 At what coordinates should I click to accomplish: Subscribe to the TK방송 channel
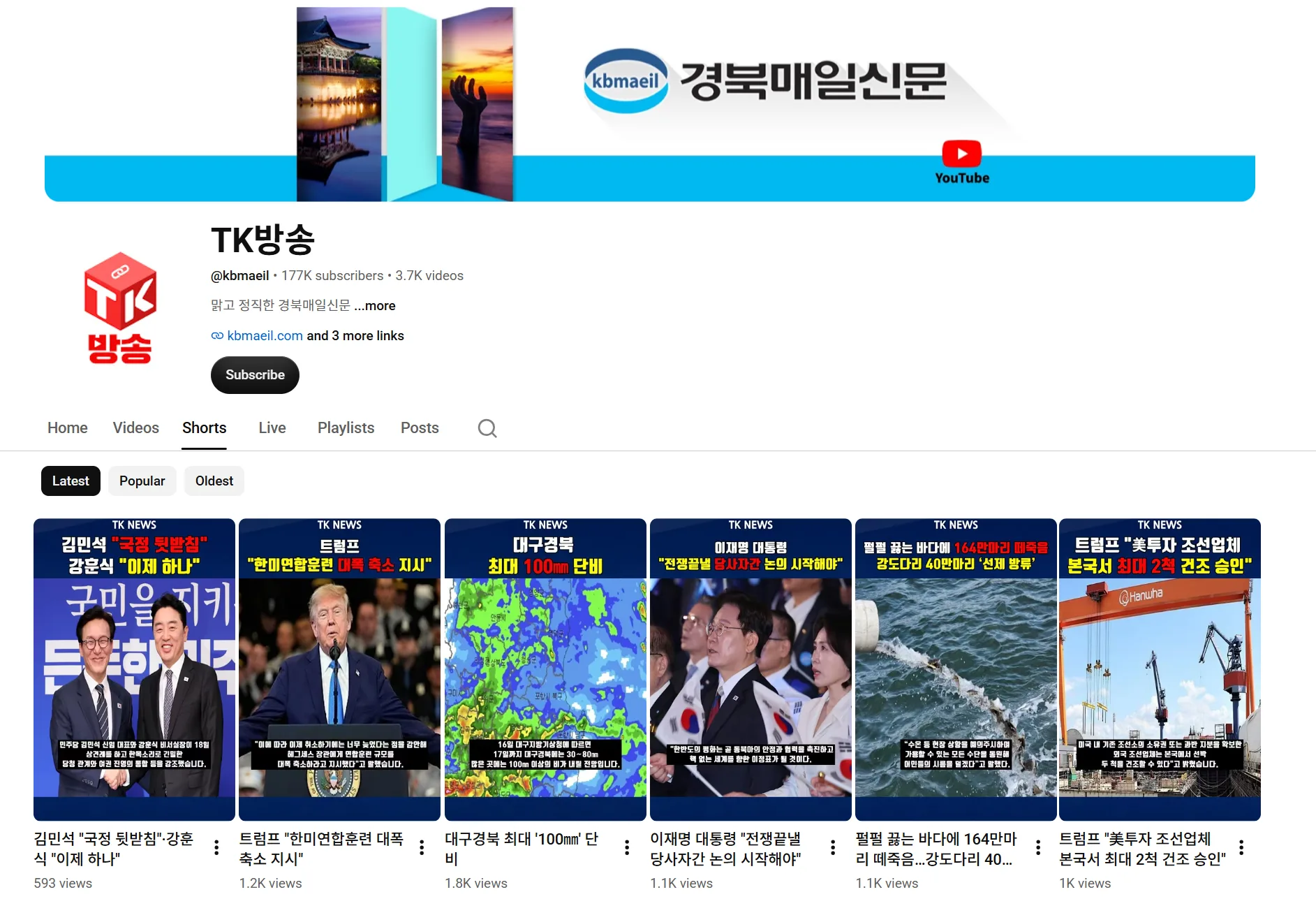pyautogui.click(x=255, y=375)
